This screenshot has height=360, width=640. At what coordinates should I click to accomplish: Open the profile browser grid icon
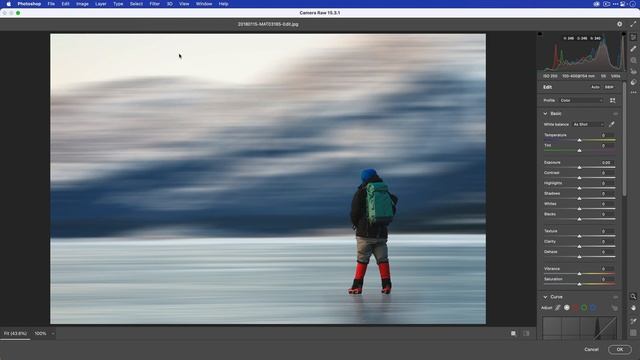click(613, 100)
